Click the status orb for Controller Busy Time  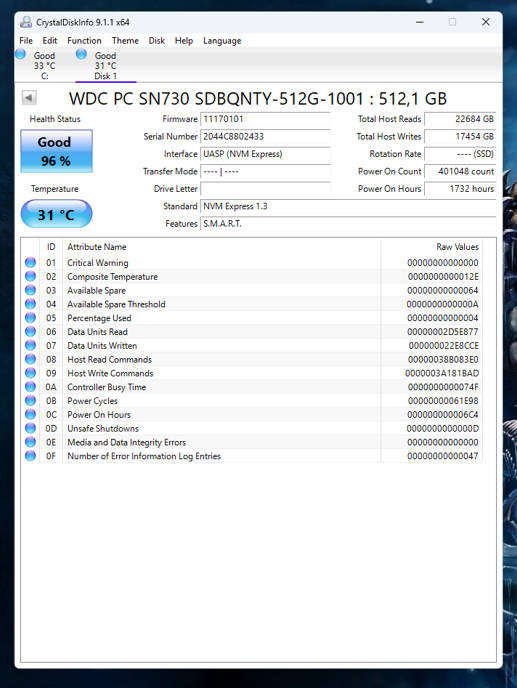[x=30, y=387]
